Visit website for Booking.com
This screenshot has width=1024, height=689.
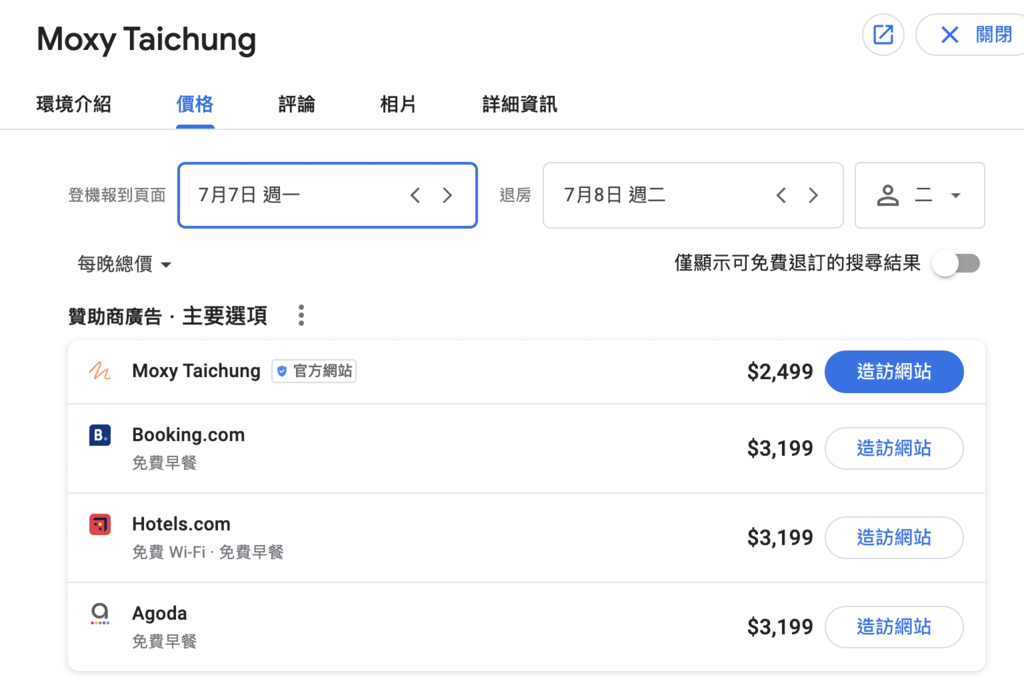pos(894,448)
